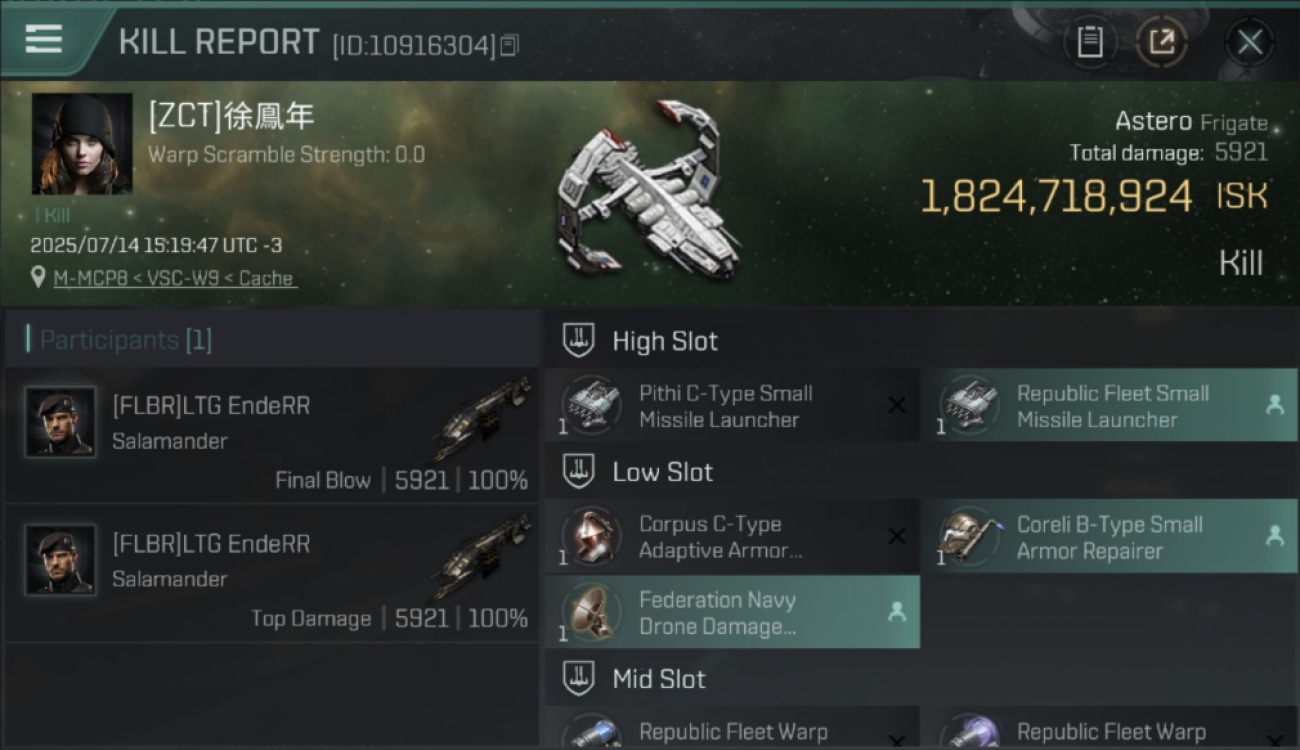Screen dimensions: 1300x750
Task: Select the Astero ship image
Action: tap(647, 190)
